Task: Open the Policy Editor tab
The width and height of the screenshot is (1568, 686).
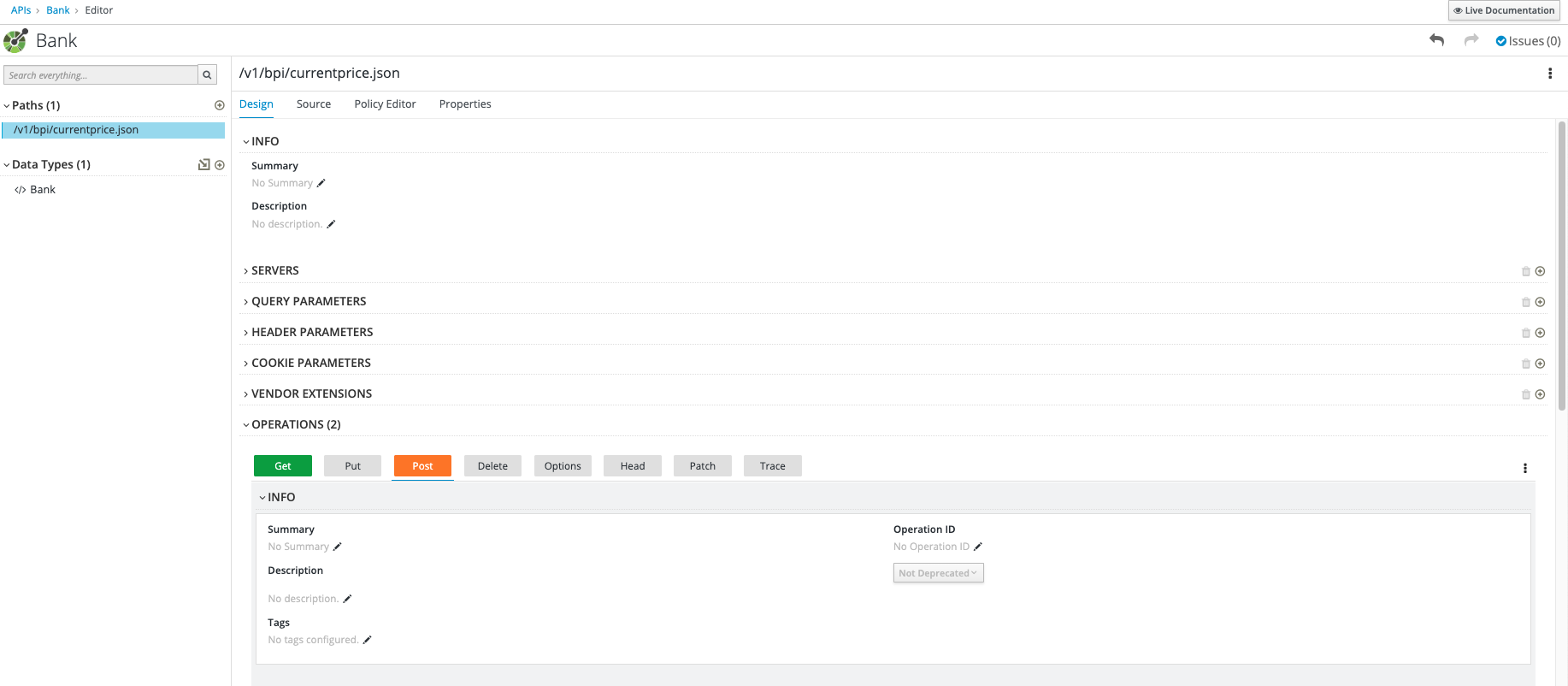Action: pyautogui.click(x=385, y=104)
